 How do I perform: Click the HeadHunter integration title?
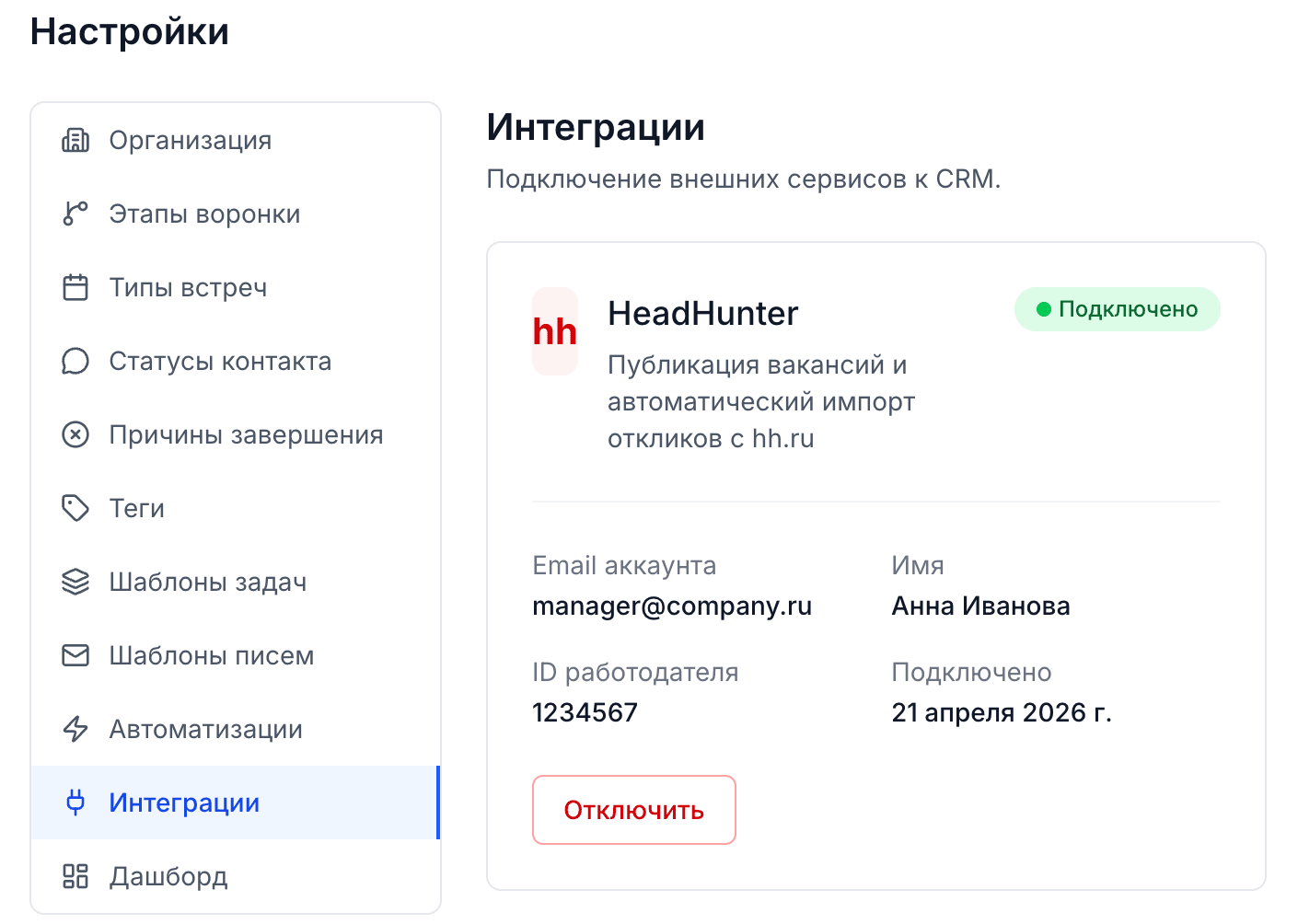pos(703,314)
